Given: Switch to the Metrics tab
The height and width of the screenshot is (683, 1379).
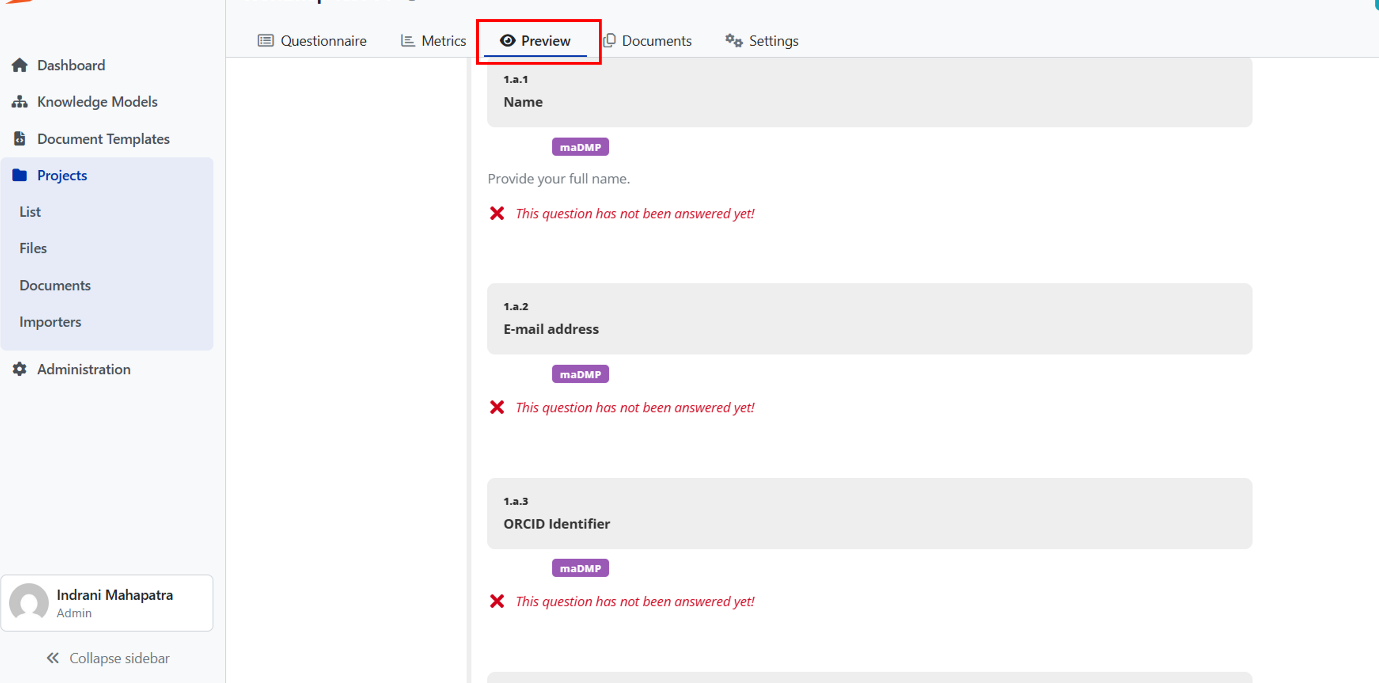Looking at the screenshot, I should tap(433, 41).
